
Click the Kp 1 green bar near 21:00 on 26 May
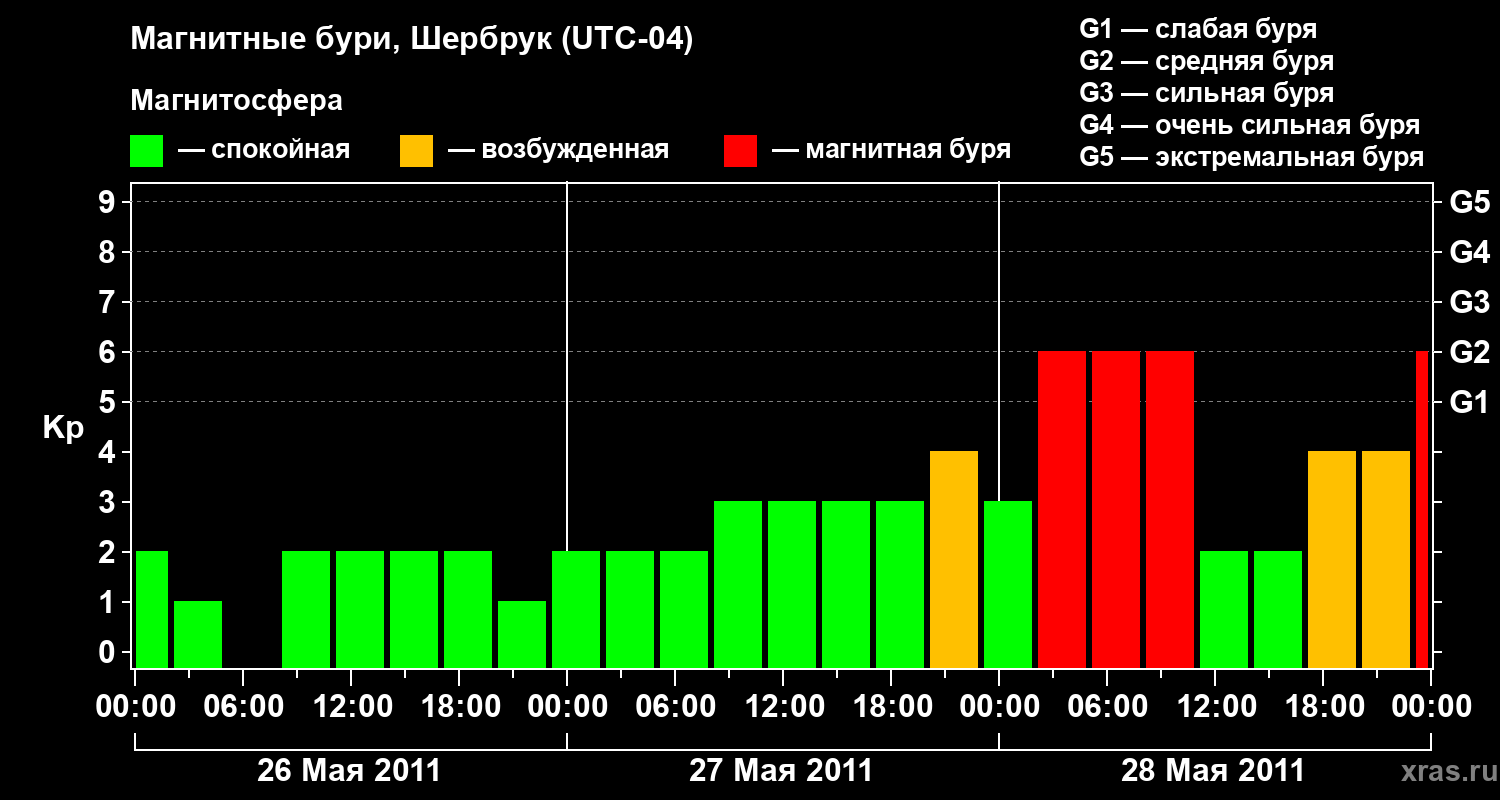pyautogui.click(x=522, y=634)
